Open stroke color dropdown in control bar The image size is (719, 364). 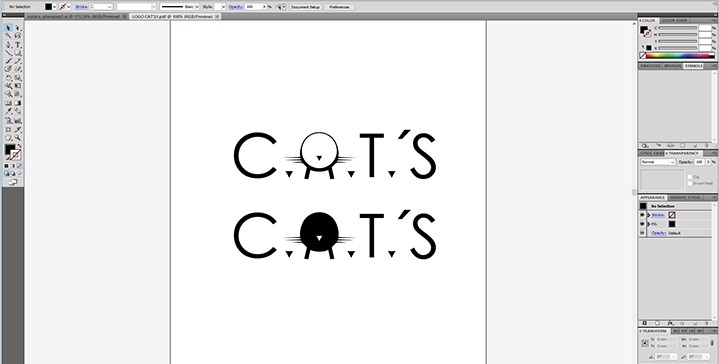point(69,7)
